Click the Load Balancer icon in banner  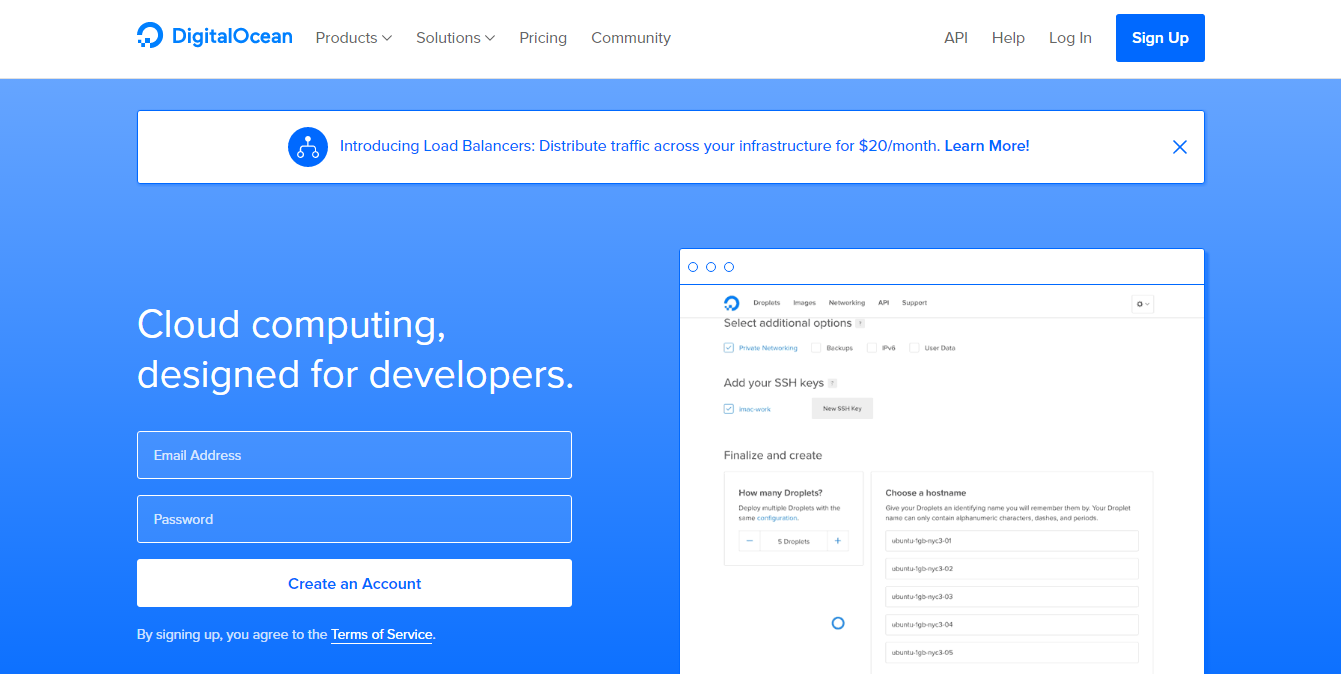tap(308, 147)
